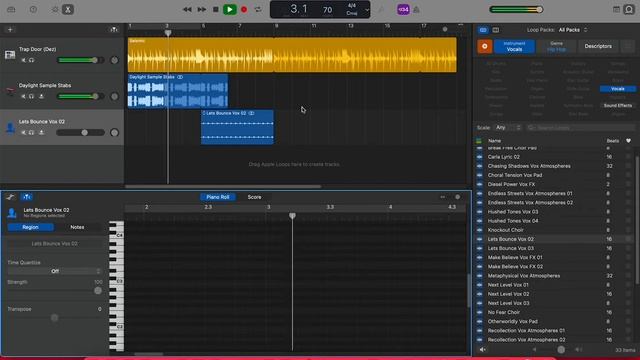Viewport: 640px width, 360px height.
Task: Select the Notes tab in editor inspector
Action: (x=77, y=227)
